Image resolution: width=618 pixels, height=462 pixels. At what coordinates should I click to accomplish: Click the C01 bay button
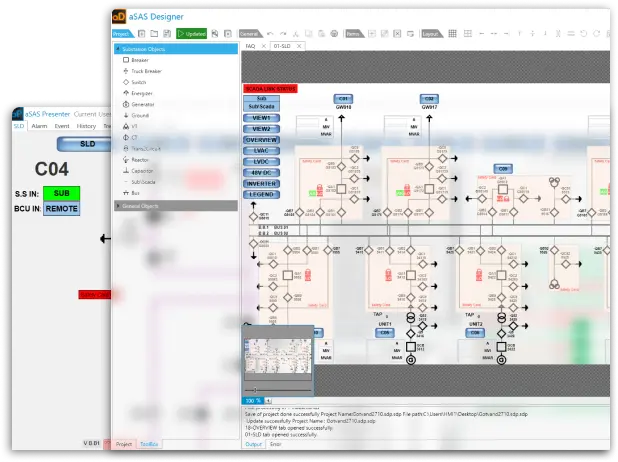[x=343, y=99]
